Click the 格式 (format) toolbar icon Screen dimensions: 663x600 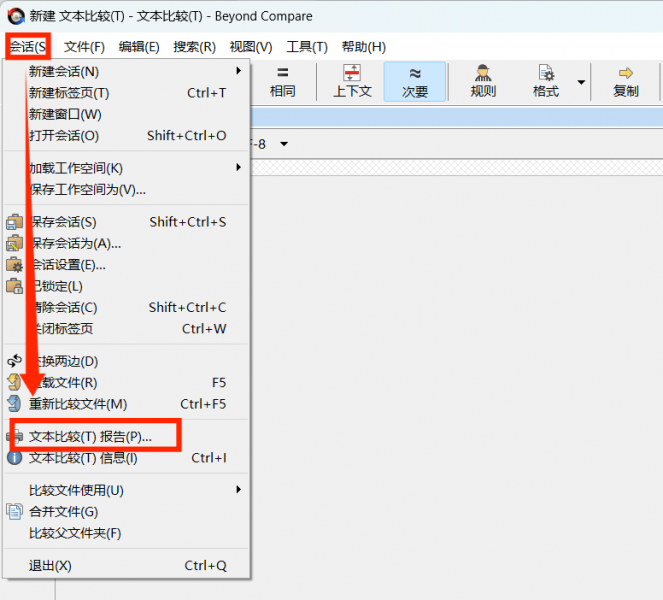click(x=545, y=82)
